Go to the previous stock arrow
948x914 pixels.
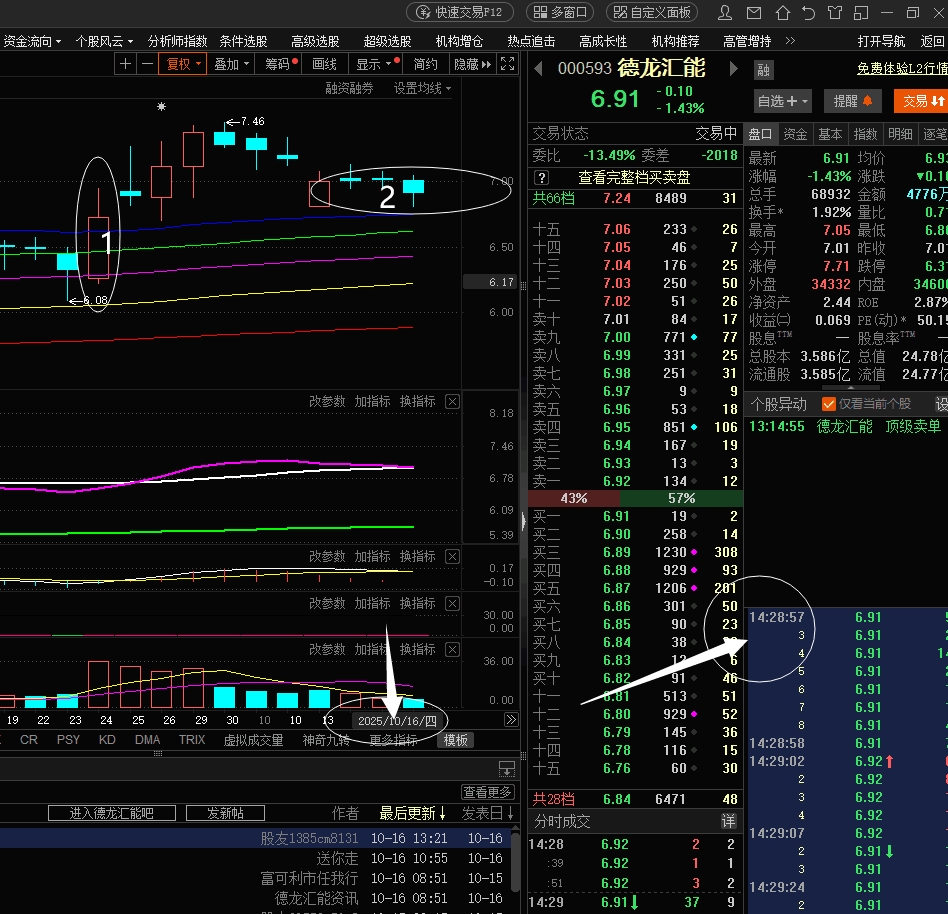(x=537, y=69)
